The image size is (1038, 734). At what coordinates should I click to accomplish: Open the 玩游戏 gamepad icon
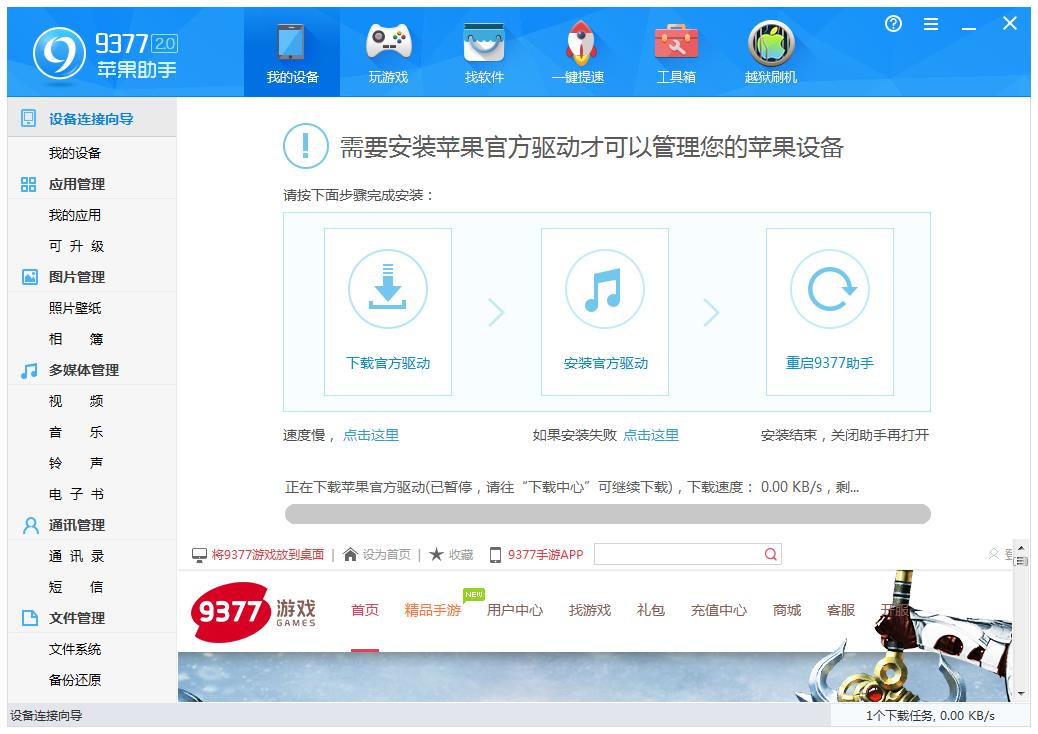click(388, 44)
